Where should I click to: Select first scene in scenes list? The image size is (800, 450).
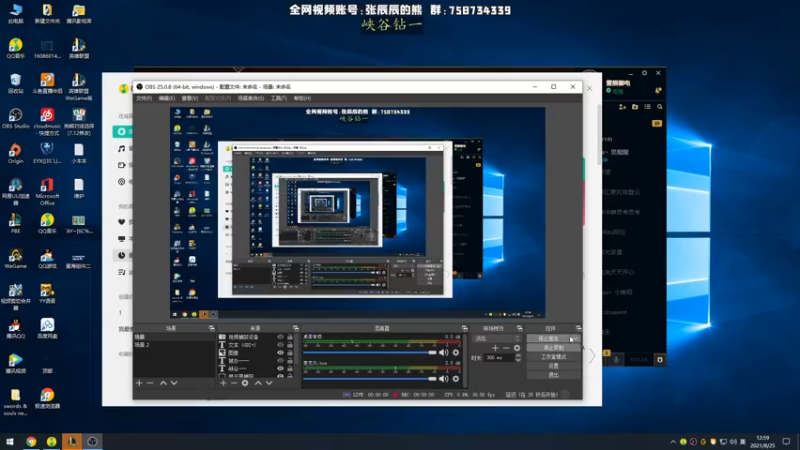tap(174, 337)
